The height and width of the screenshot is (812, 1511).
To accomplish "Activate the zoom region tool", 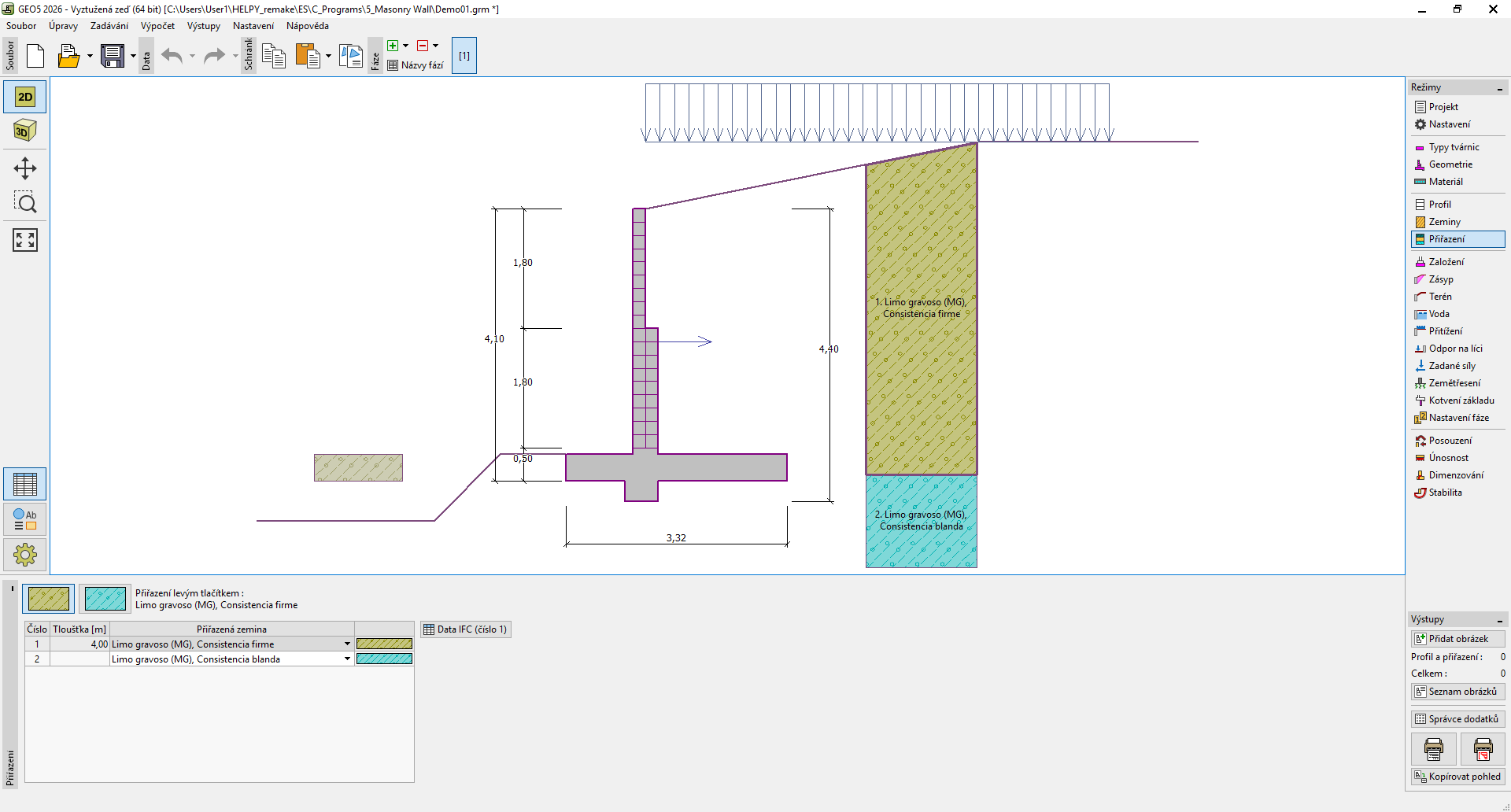I will click(25, 203).
